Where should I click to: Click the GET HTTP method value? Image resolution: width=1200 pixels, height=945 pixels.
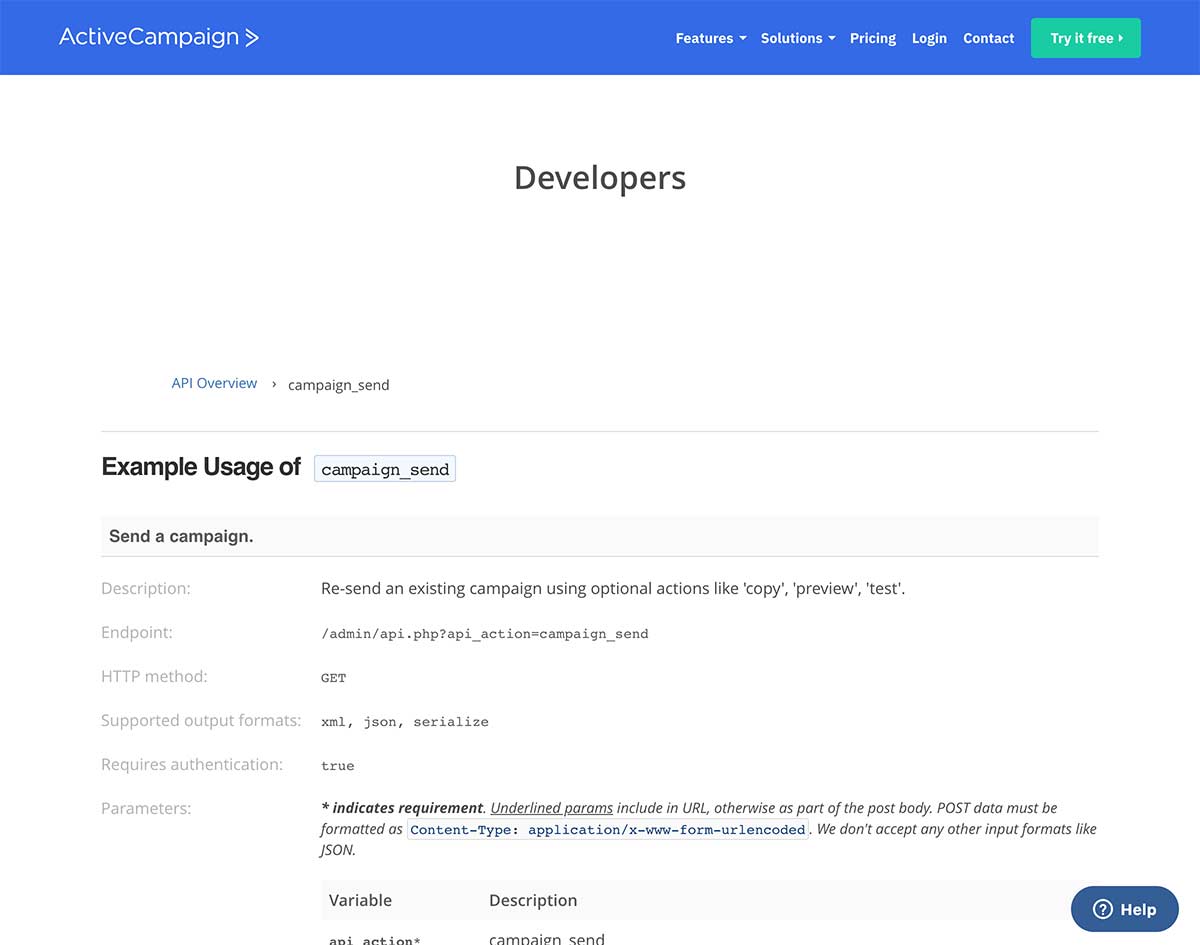tap(333, 678)
